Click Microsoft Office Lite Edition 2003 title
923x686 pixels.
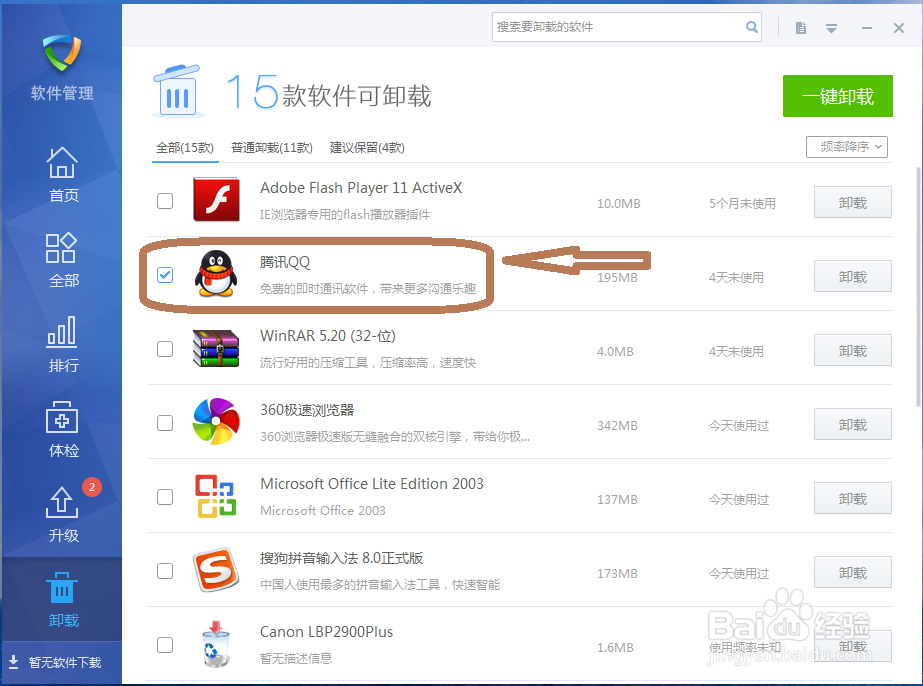tap(371, 483)
